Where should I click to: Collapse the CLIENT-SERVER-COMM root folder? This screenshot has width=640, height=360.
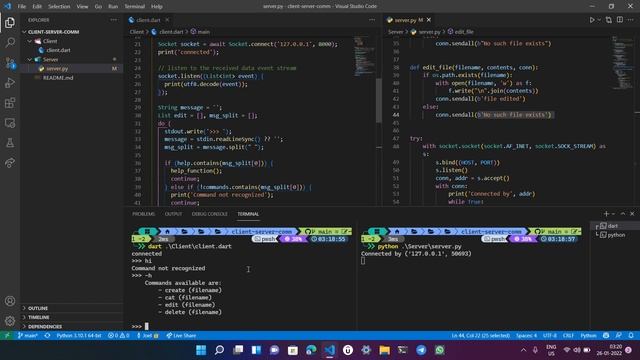[x=71, y=32]
